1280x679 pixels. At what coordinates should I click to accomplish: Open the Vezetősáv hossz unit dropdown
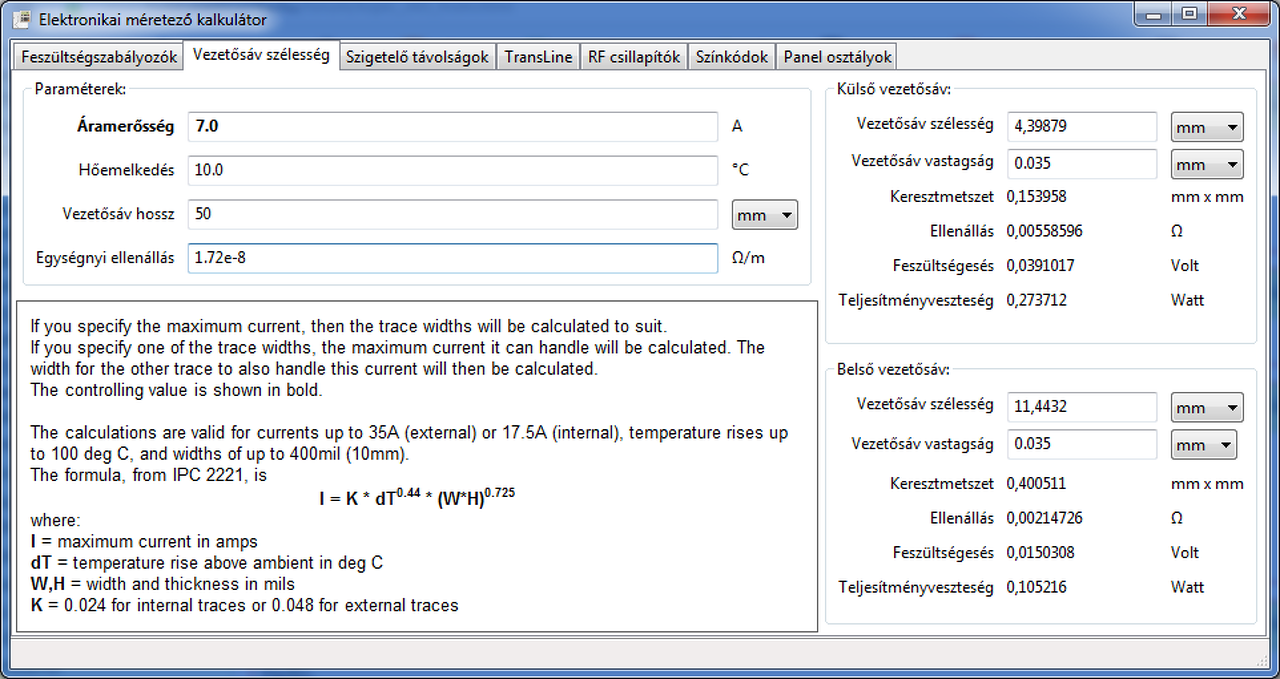[765, 215]
